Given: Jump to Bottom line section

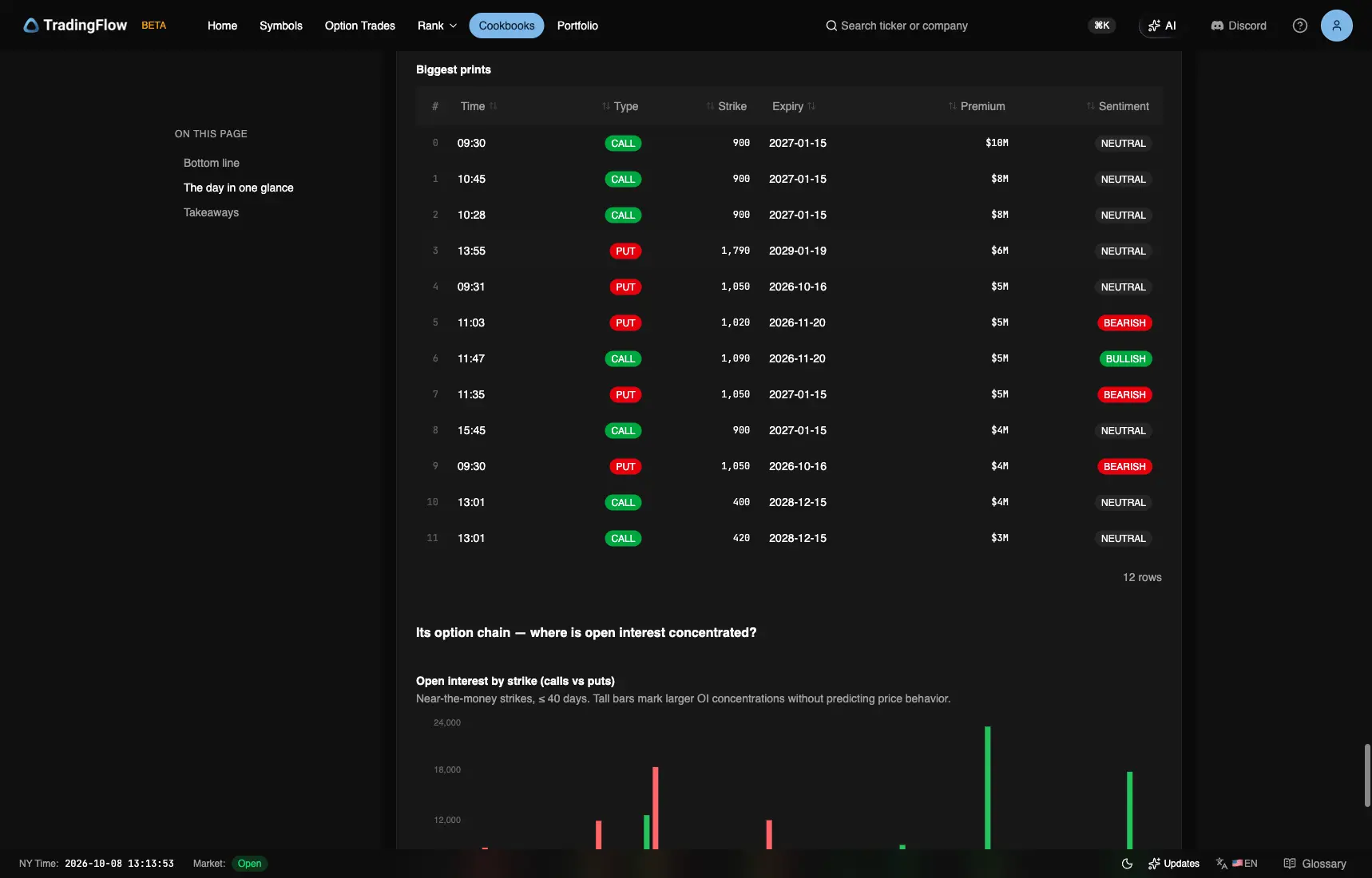Looking at the screenshot, I should tap(212, 163).
